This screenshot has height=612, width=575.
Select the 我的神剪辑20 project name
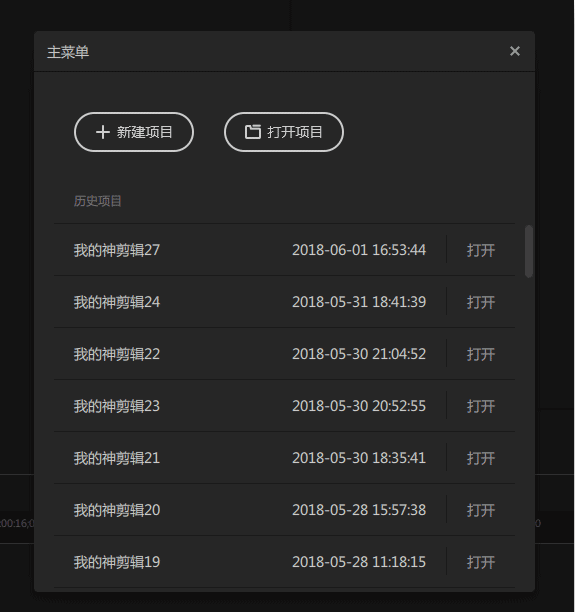click(117, 510)
